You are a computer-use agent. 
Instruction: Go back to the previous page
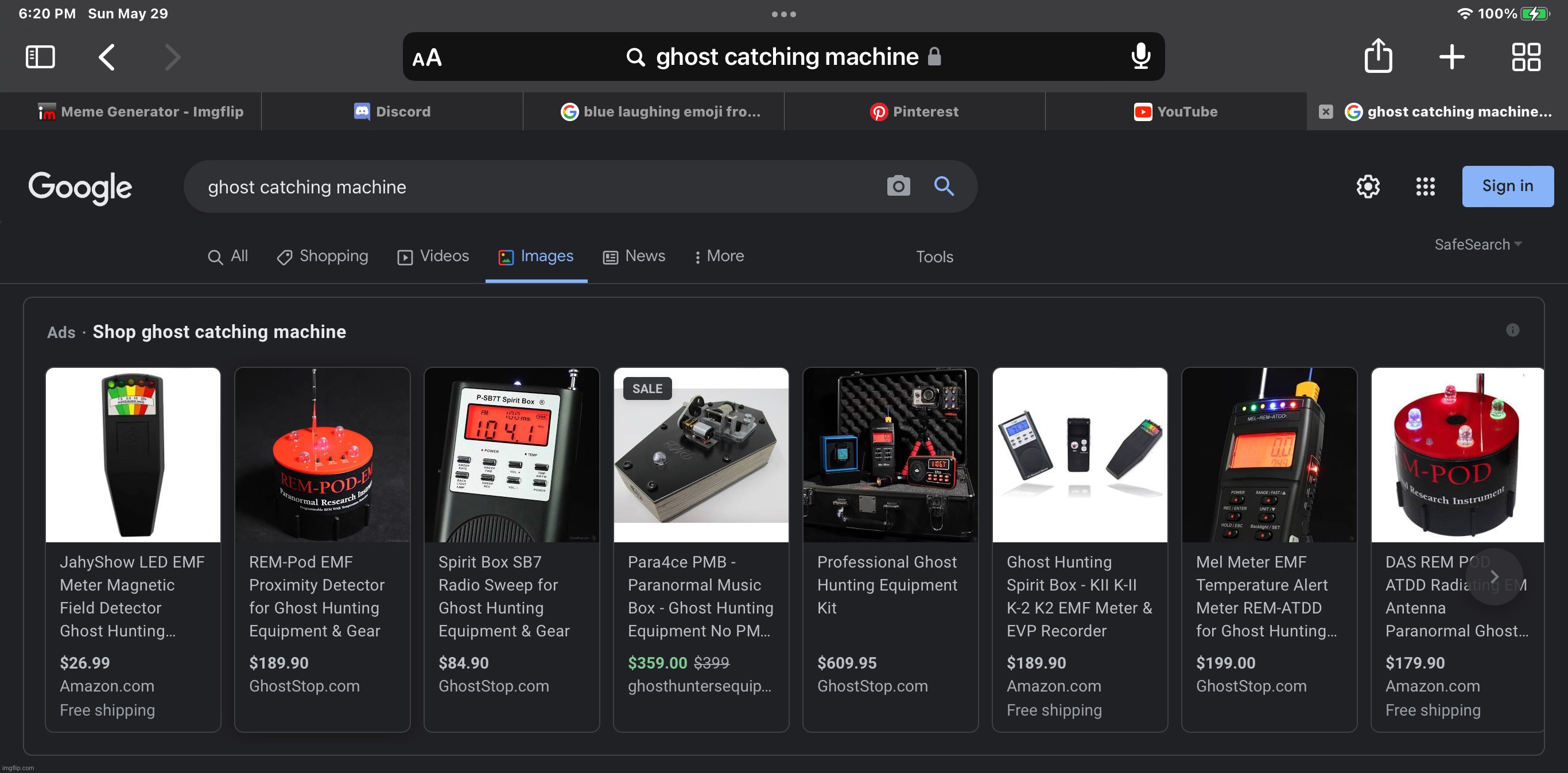(107, 57)
